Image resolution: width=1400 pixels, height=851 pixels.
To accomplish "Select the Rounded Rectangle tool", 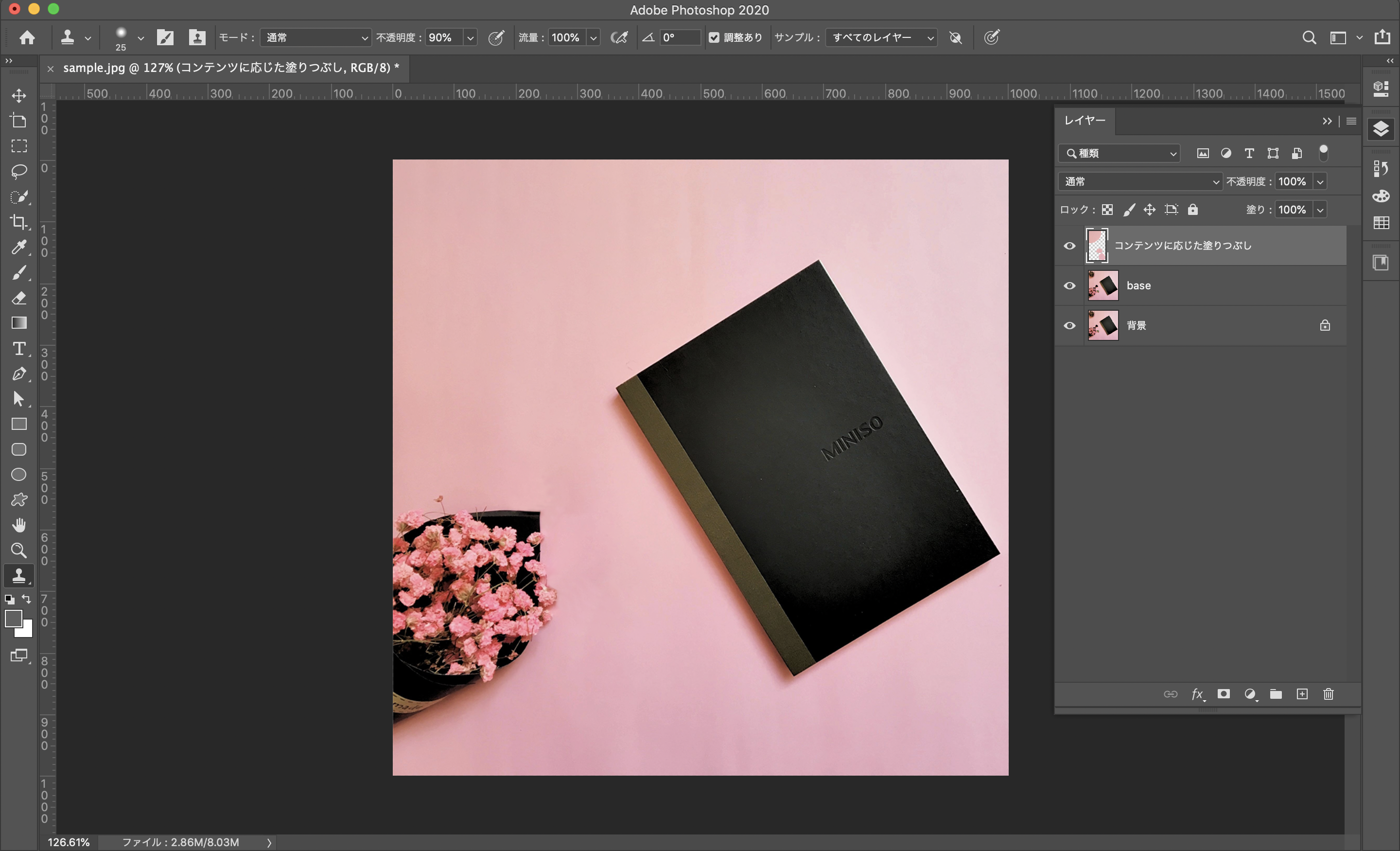I will coord(19,450).
